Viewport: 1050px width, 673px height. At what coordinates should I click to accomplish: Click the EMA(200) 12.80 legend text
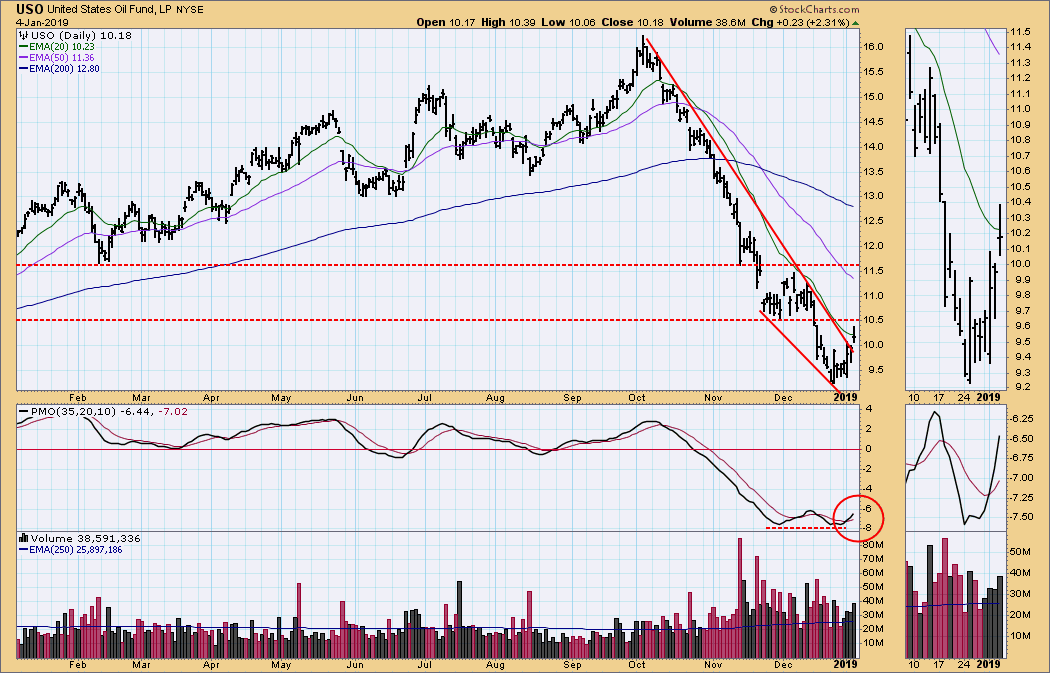click(64, 68)
